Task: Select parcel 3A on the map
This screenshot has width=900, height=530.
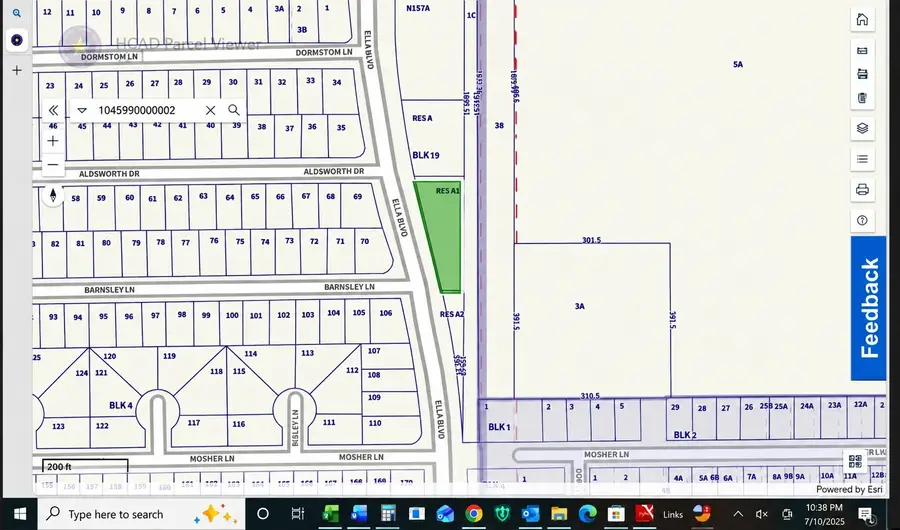Action: click(x=591, y=319)
